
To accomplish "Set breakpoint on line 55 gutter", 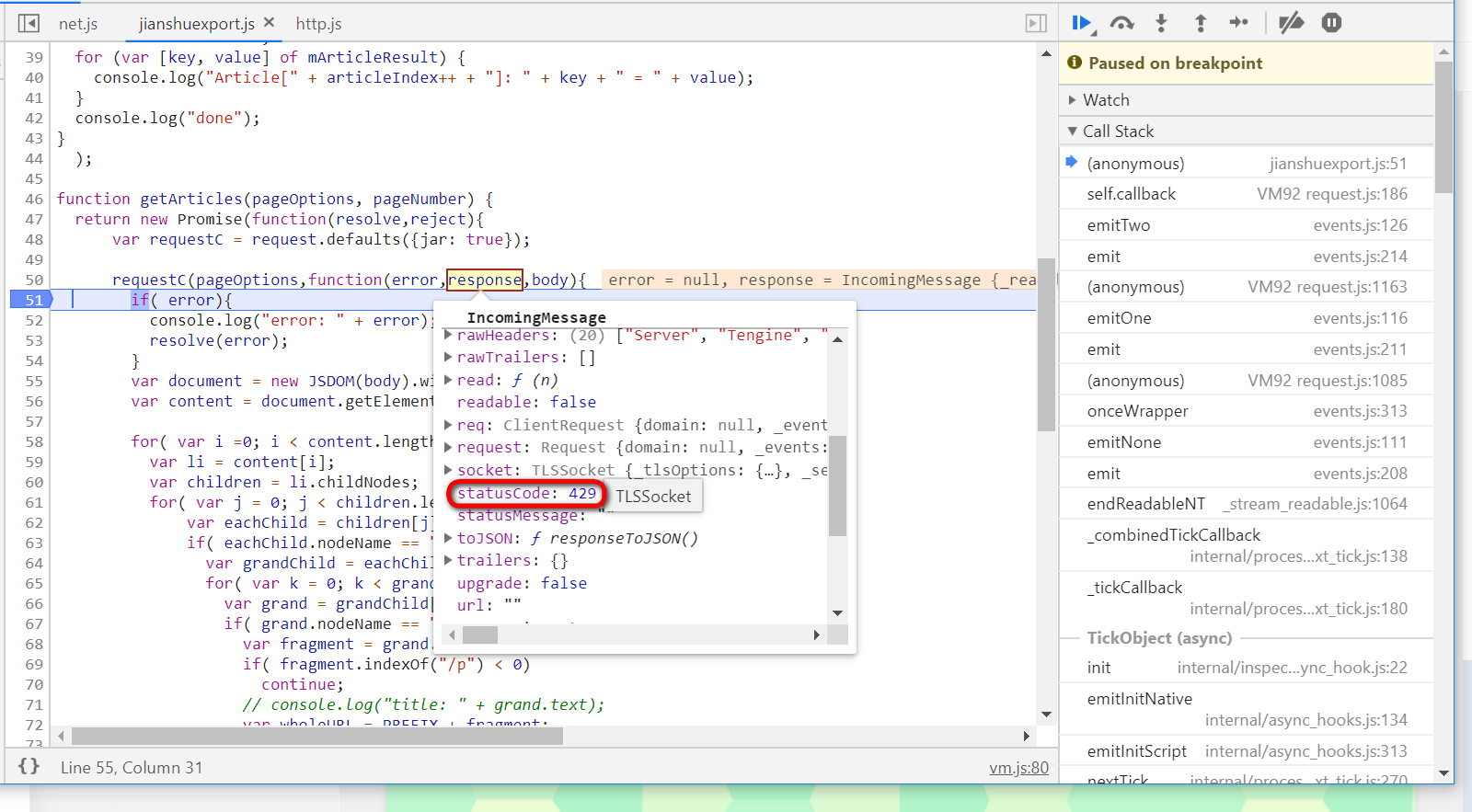I will point(34,381).
